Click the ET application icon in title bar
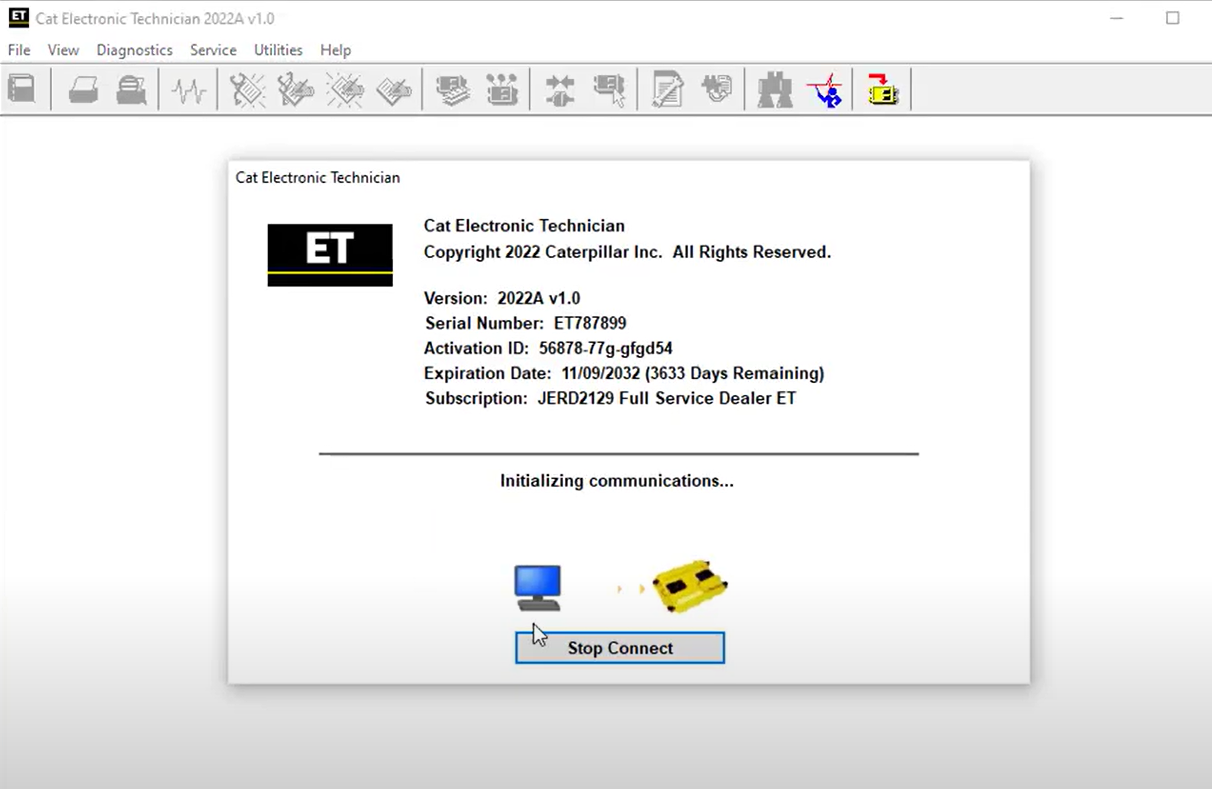The image size is (1212, 789). point(18,18)
